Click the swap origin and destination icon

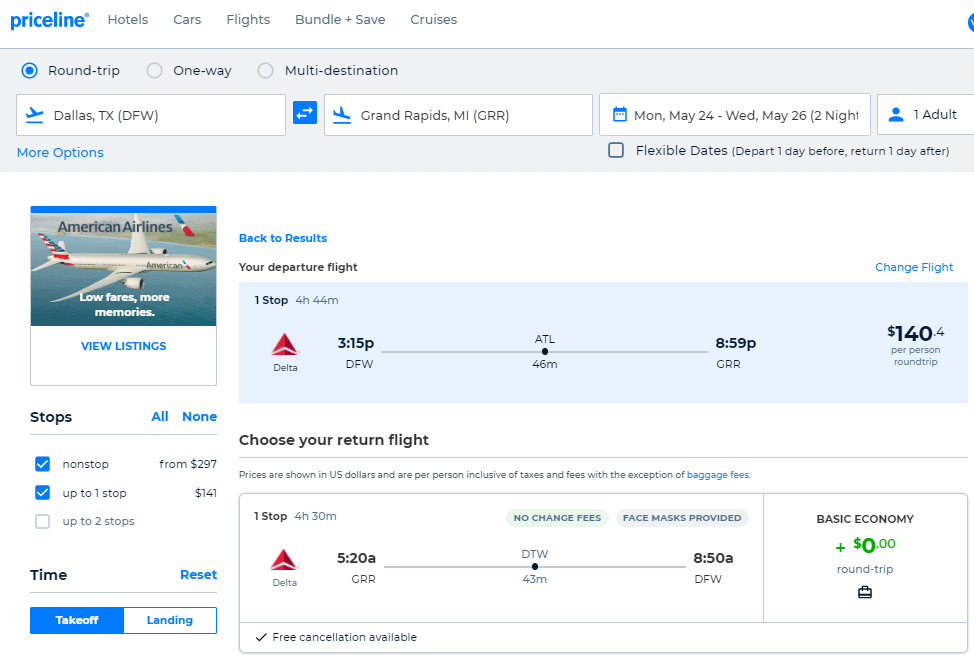[305, 114]
